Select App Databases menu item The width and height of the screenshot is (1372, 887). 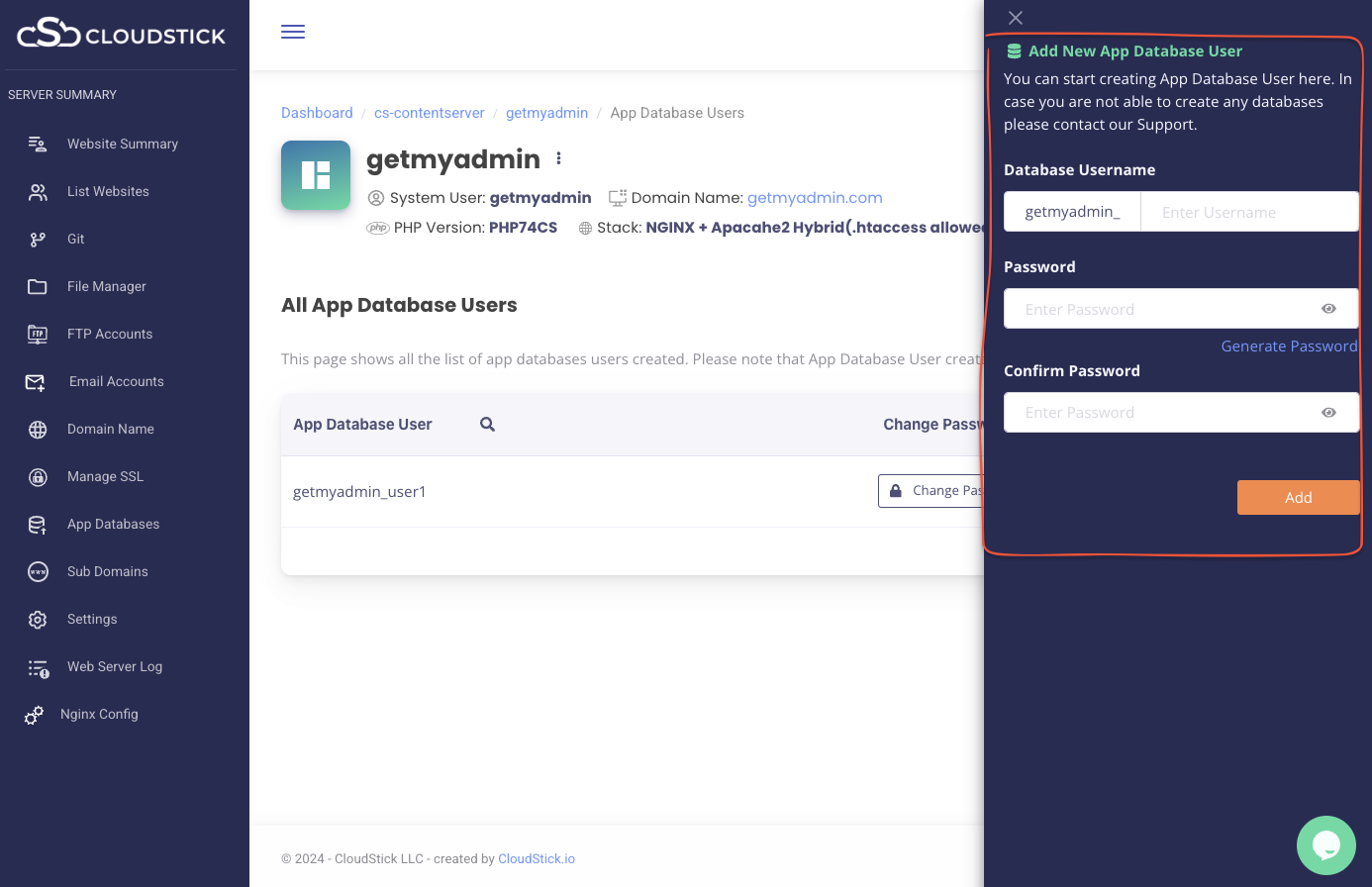(x=113, y=524)
